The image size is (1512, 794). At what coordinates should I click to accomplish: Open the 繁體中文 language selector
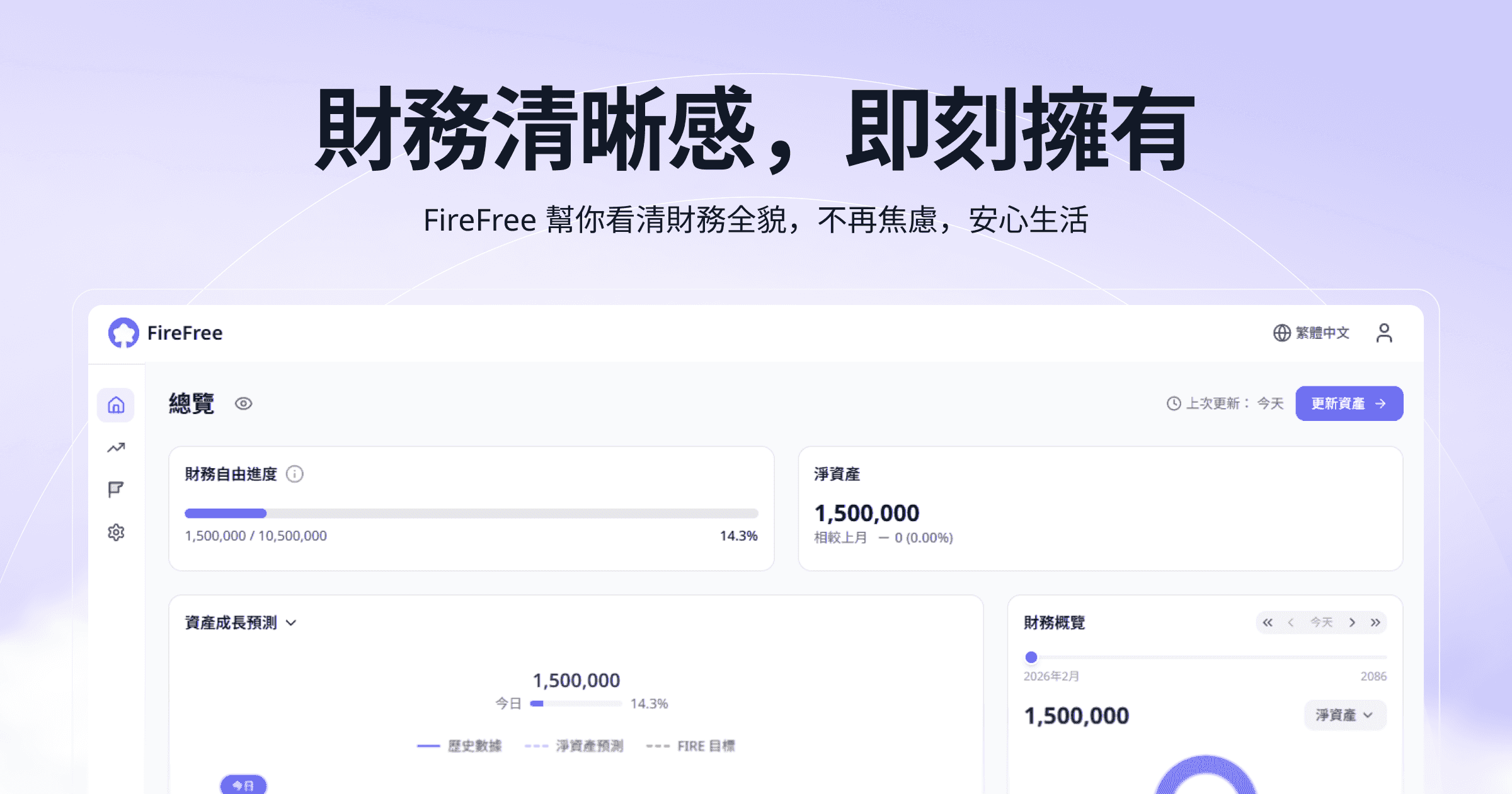tap(1311, 333)
